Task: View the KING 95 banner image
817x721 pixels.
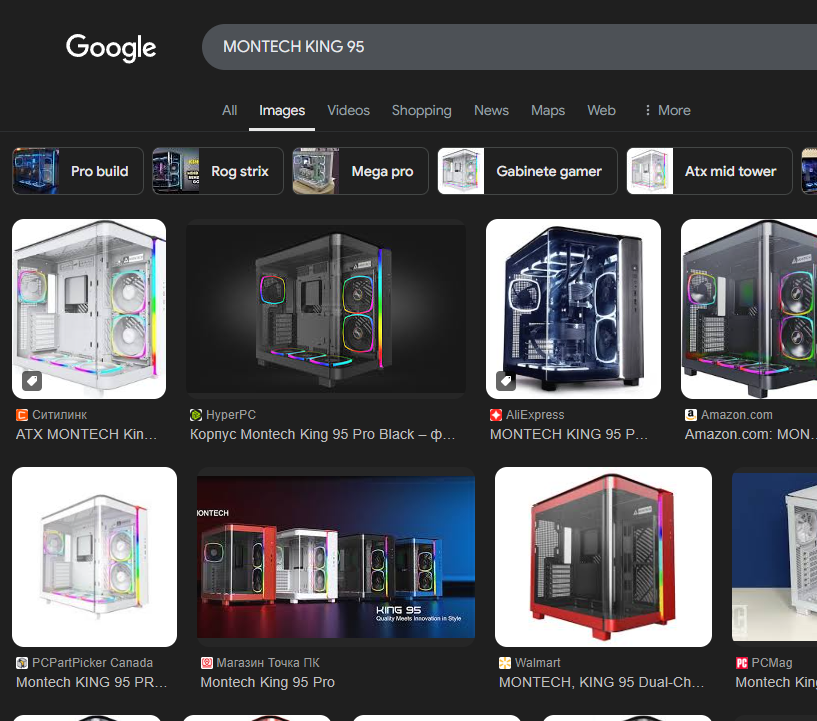Action: pos(336,557)
